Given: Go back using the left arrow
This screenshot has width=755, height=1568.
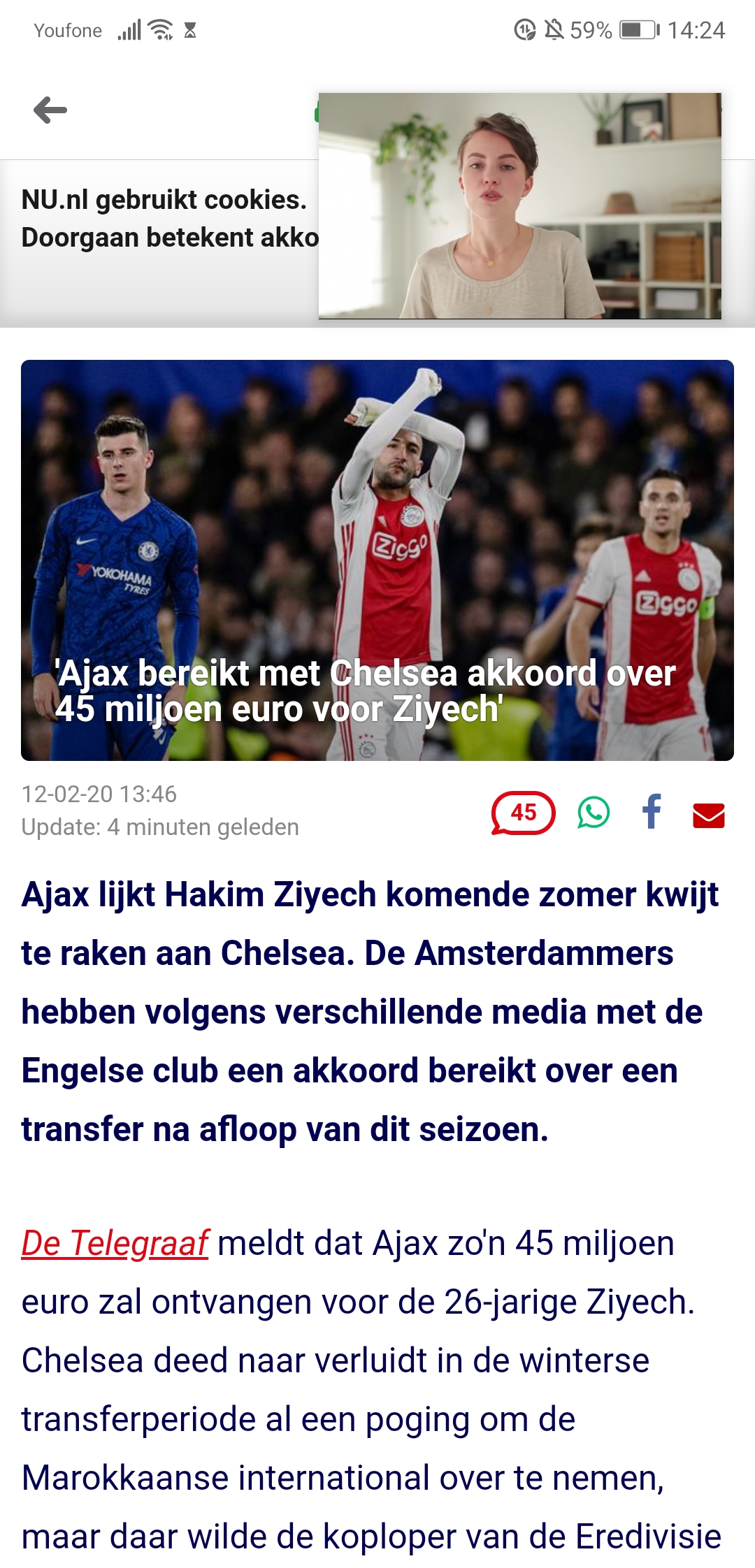Looking at the screenshot, I should (50, 110).
